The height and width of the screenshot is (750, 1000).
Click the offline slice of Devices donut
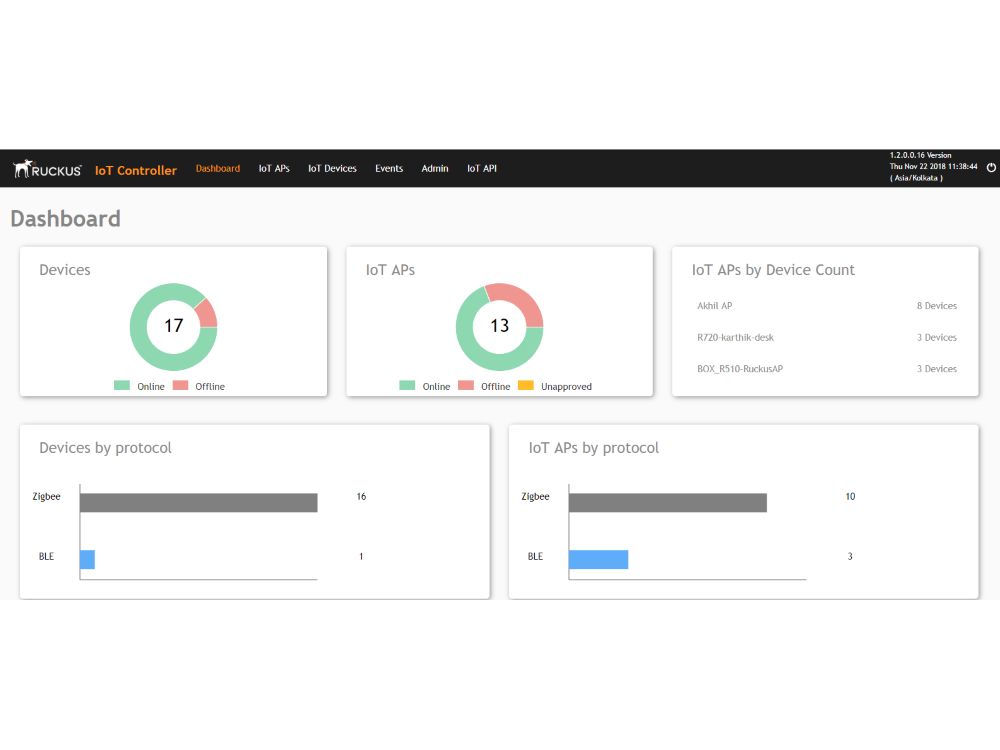click(x=207, y=314)
